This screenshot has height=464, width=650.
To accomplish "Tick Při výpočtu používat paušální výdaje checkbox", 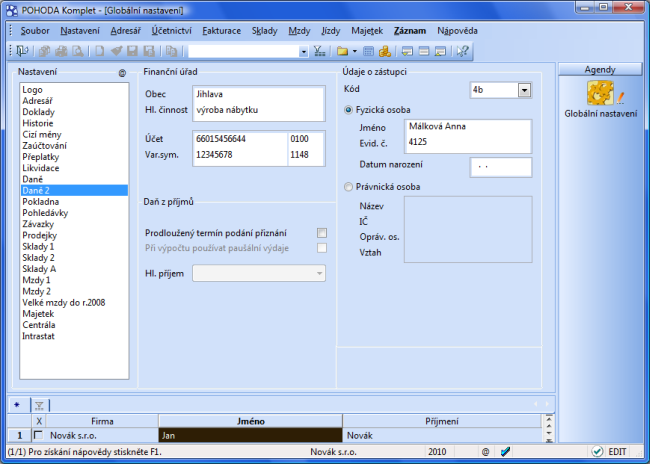I will [322, 248].
